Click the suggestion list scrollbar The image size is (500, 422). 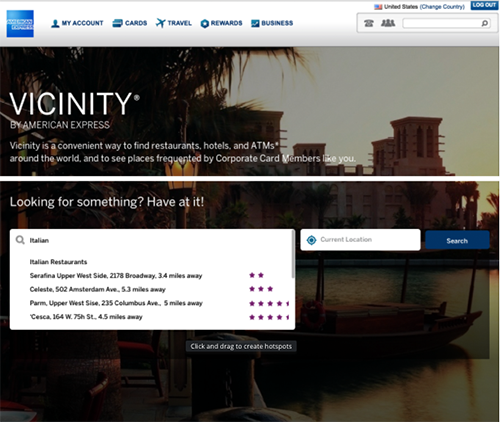point(293,254)
